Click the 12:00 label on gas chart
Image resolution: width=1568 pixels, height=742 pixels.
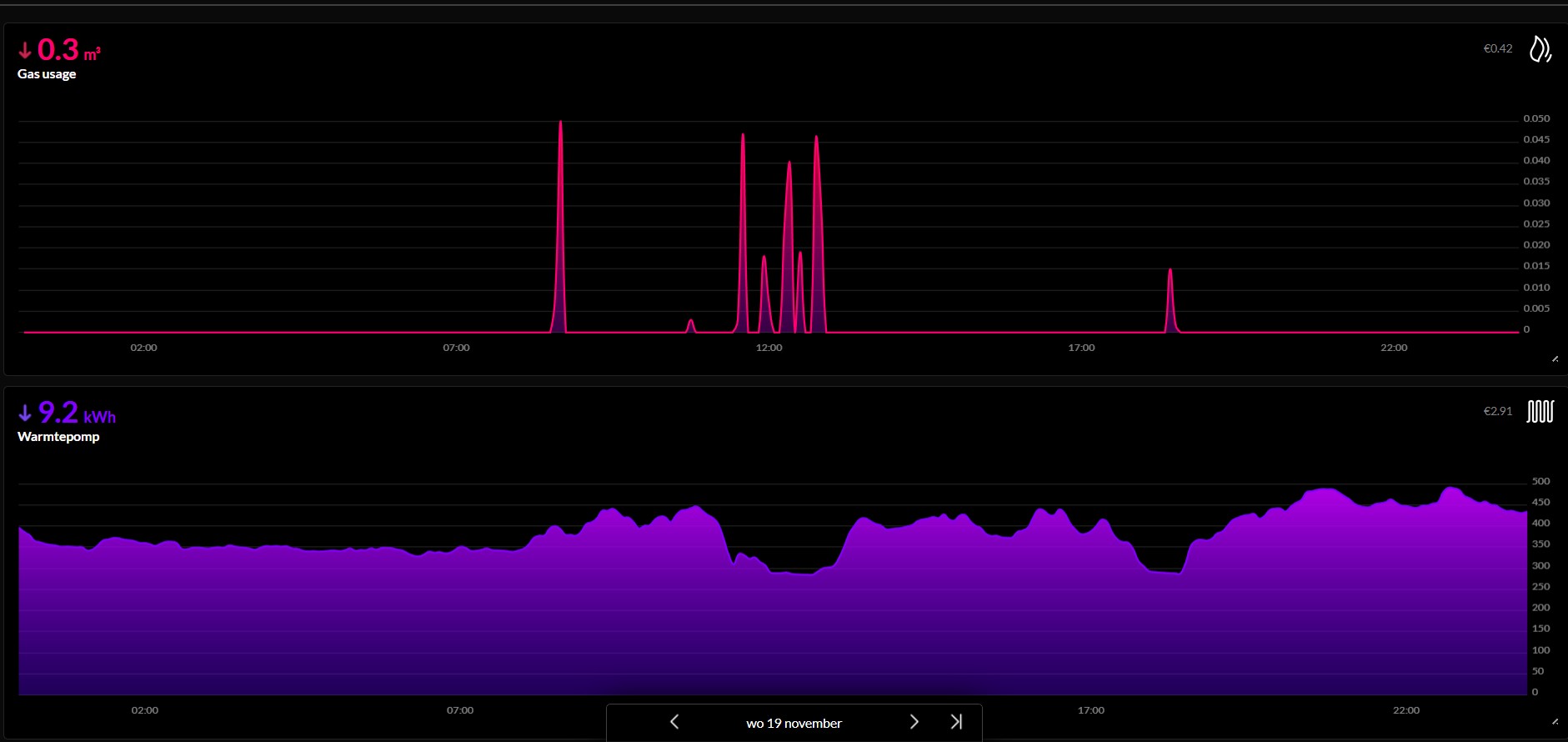(x=769, y=348)
